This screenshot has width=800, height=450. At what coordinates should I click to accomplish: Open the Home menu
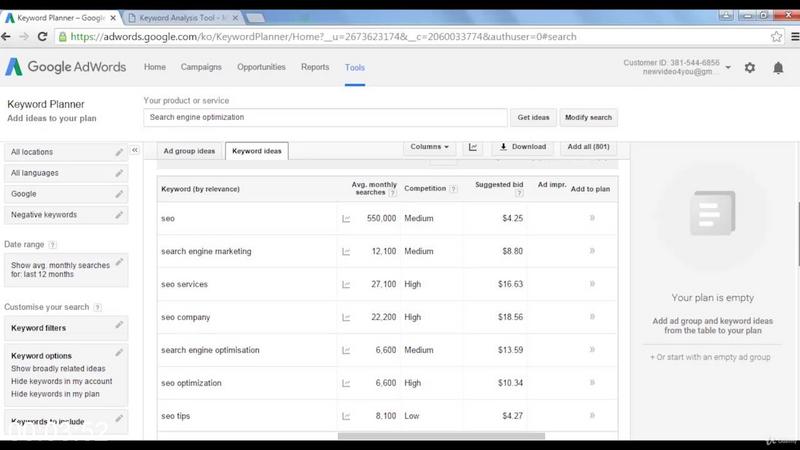pyautogui.click(x=155, y=67)
